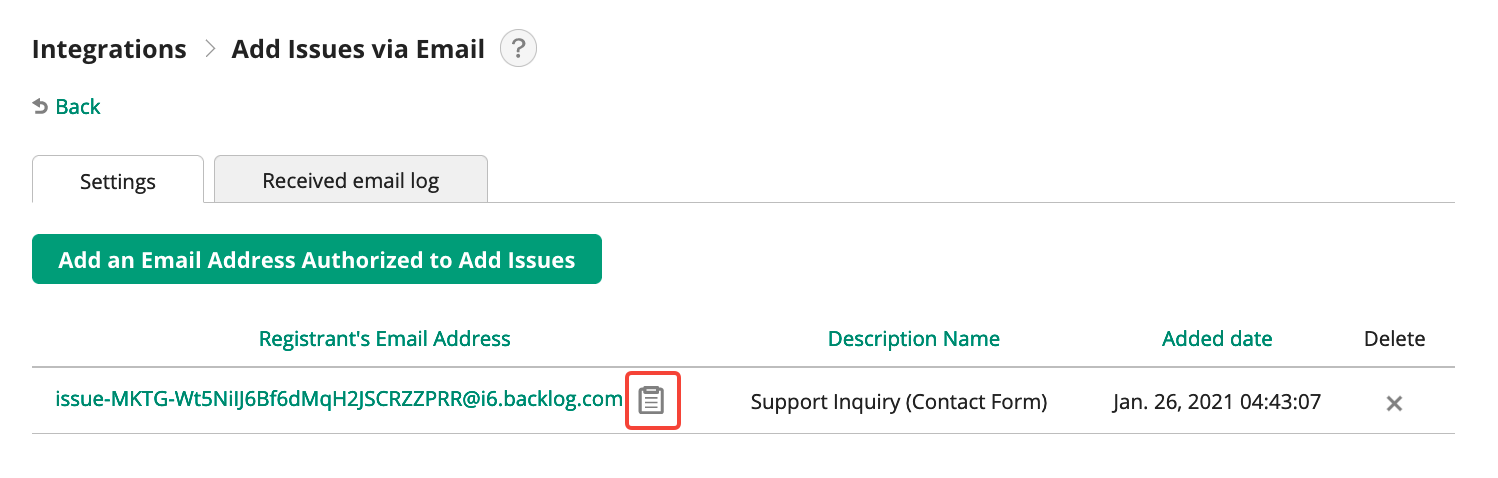Delete the Support Inquiry email entry
This screenshot has width=1498, height=478.
click(1394, 403)
